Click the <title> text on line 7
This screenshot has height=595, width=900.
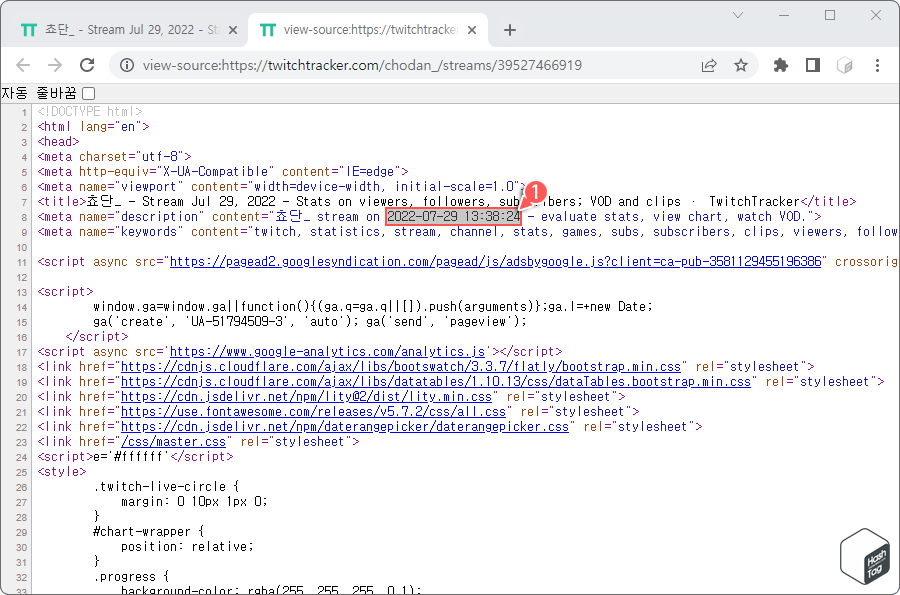click(x=447, y=202)
